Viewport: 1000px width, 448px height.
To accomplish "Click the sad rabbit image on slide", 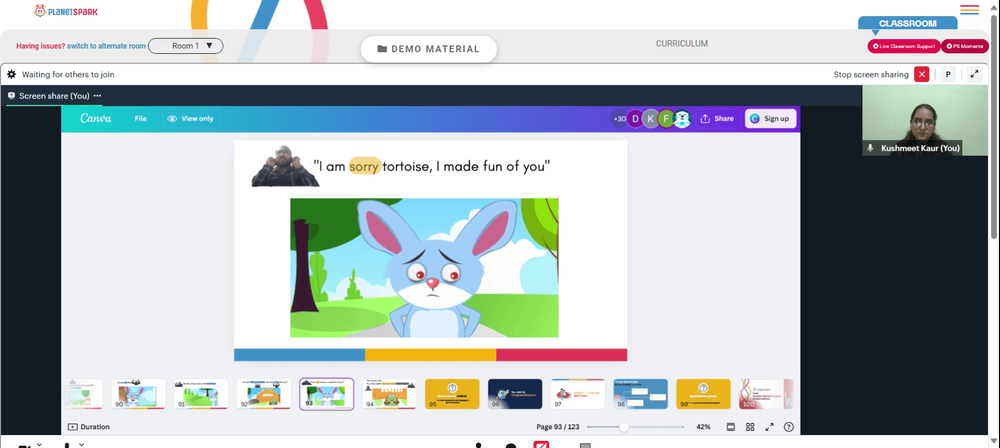I will tap(424, 267).
